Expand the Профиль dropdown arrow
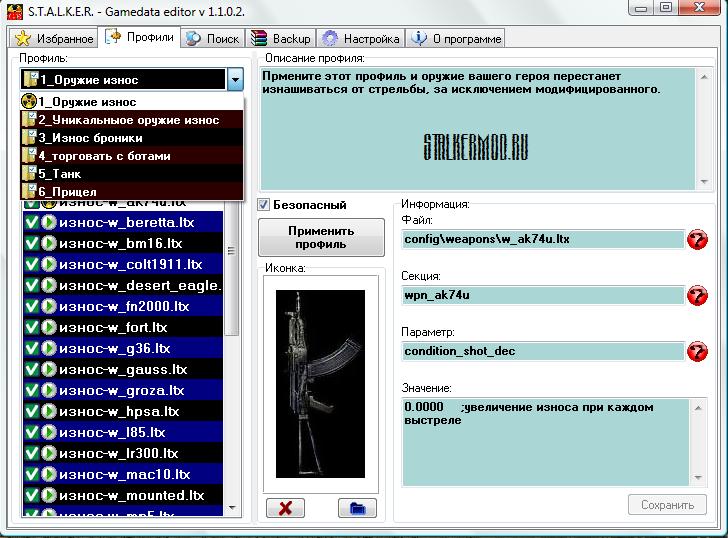Image resolution: width=728 pixels, height=538 pixels. coord(235,80)
